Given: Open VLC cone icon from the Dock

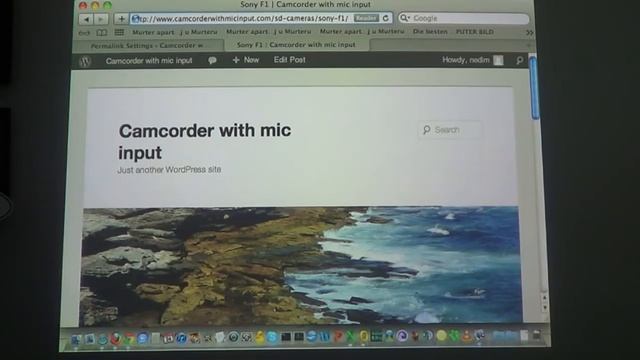Looking at the screenshot, I should pyautogui.click(x=467, y=336).
